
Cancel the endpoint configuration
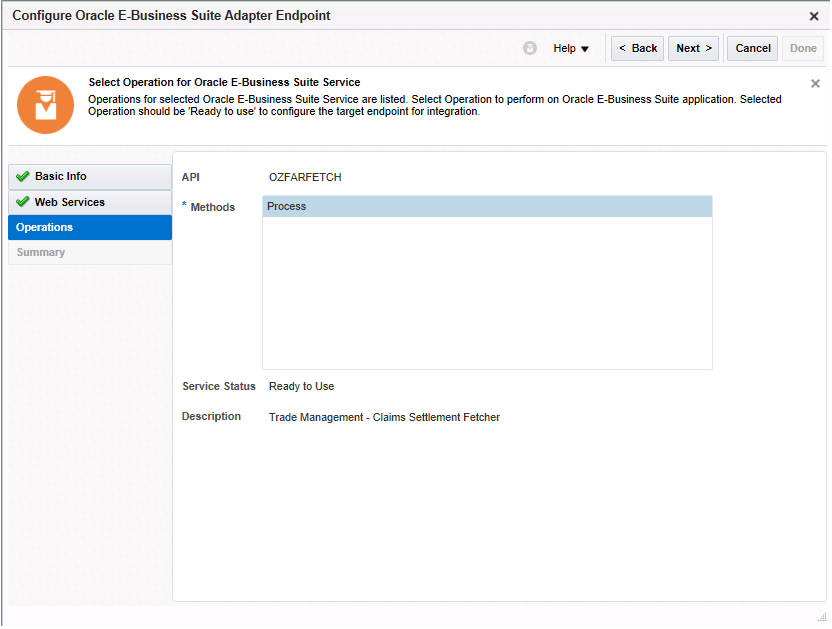coord(752,48)
